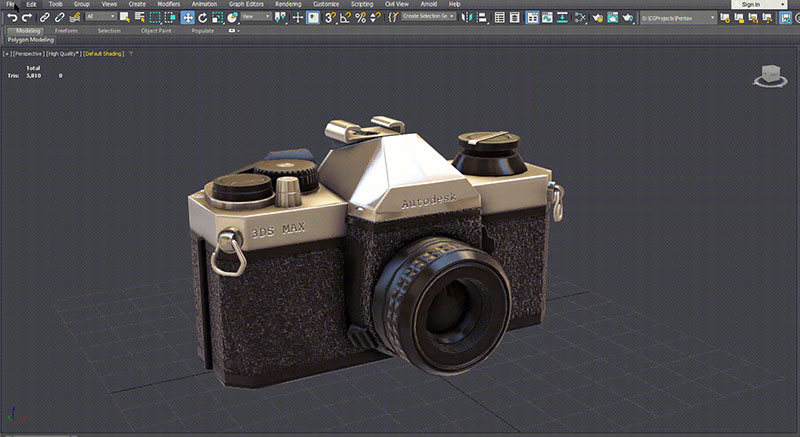
Task: Select the Select and Link tool
Action: click(44, 18)
